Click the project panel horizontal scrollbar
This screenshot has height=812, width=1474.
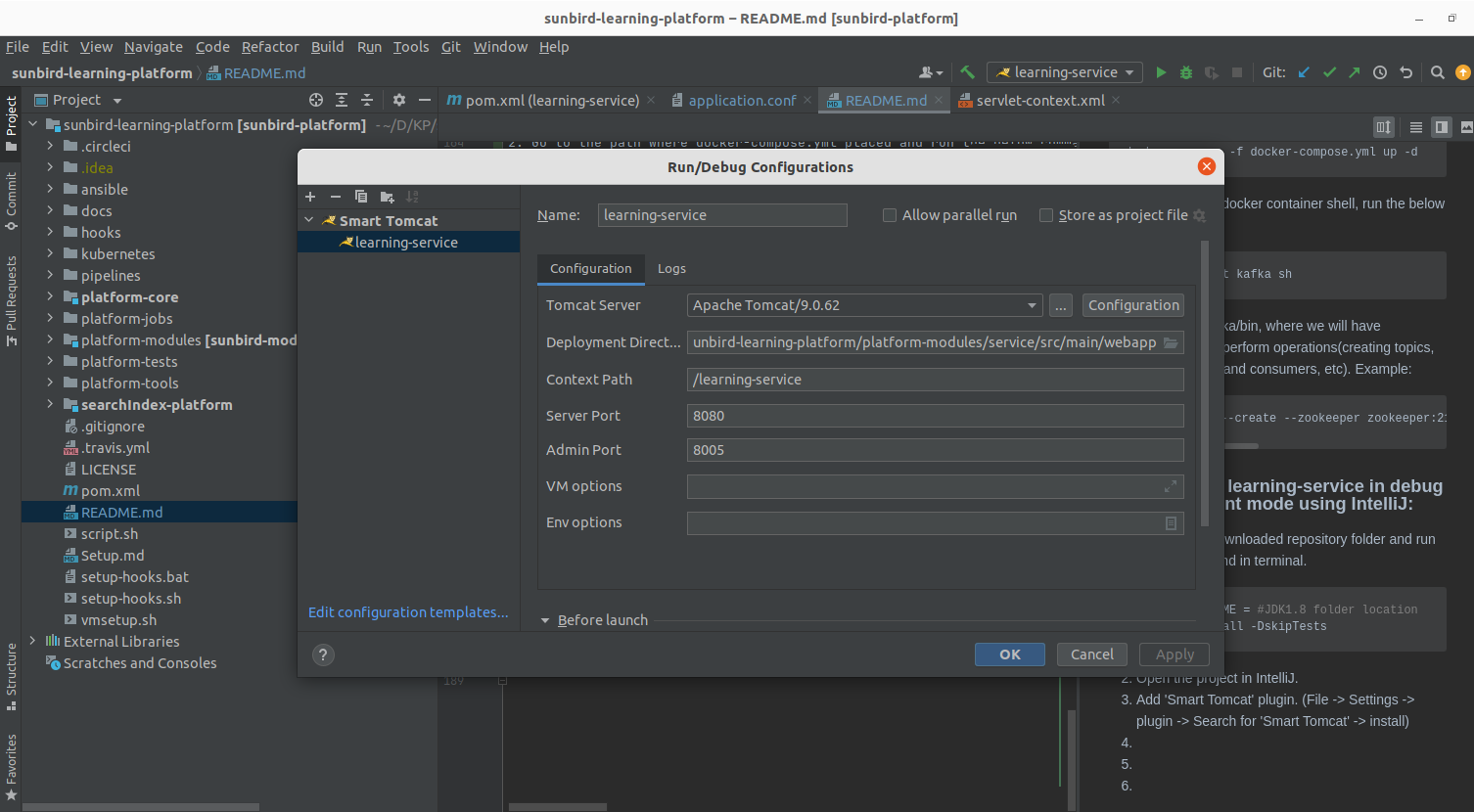(142, 807)
